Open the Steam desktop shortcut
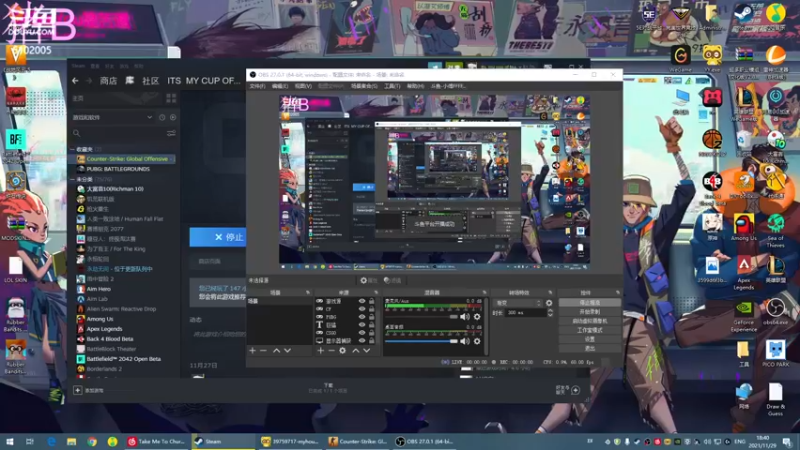Screen dimensions: 800x450 click(743, 17)
